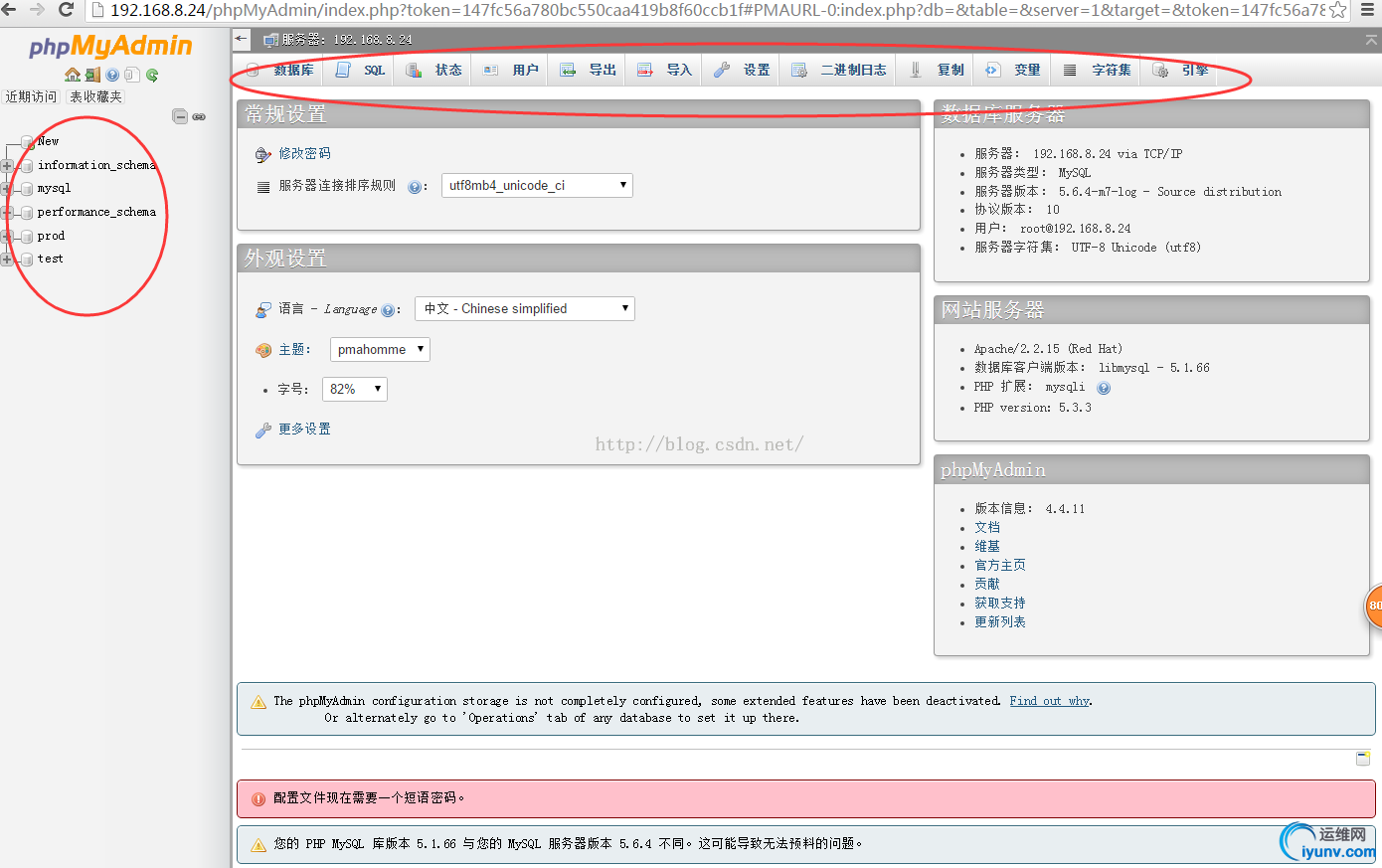This screenshot has width=1382, height=868.
Task: Open the console notes icon at right
Action: coord(1363,759)
